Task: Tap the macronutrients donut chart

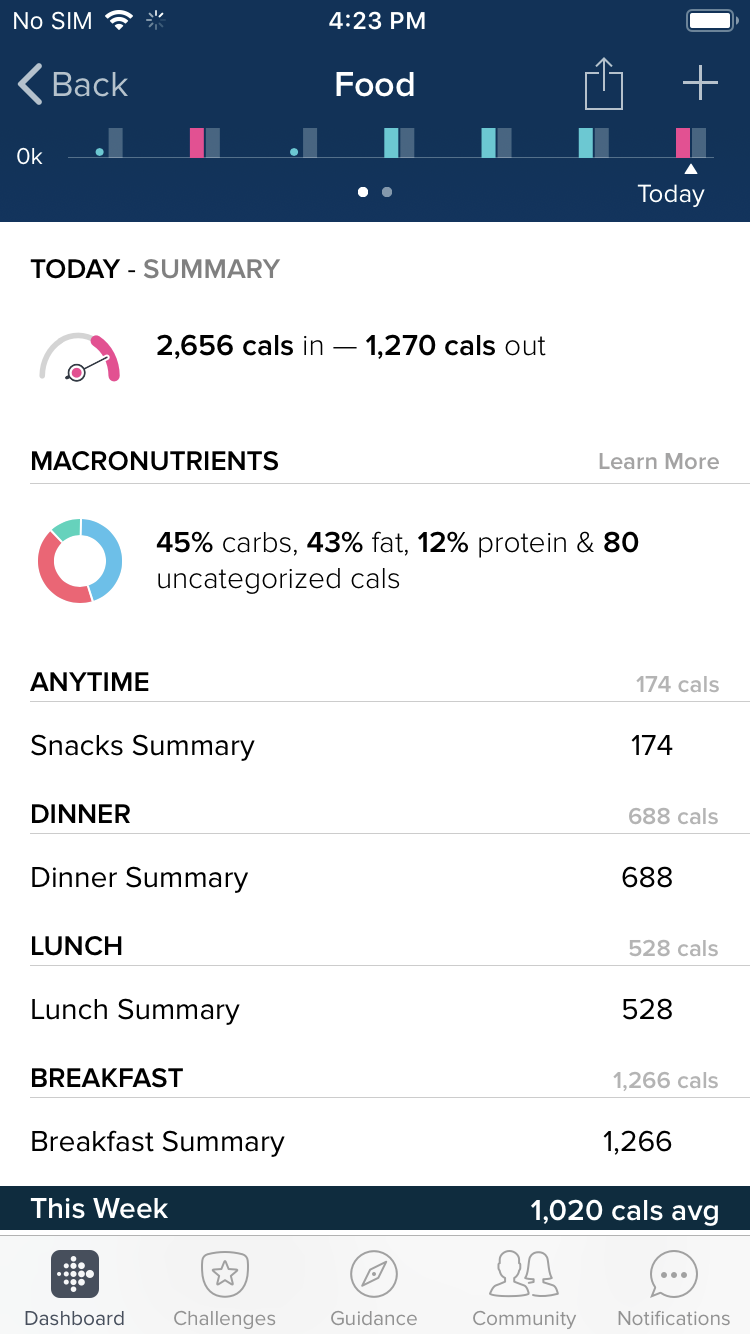Action: (x=80, y=560)
